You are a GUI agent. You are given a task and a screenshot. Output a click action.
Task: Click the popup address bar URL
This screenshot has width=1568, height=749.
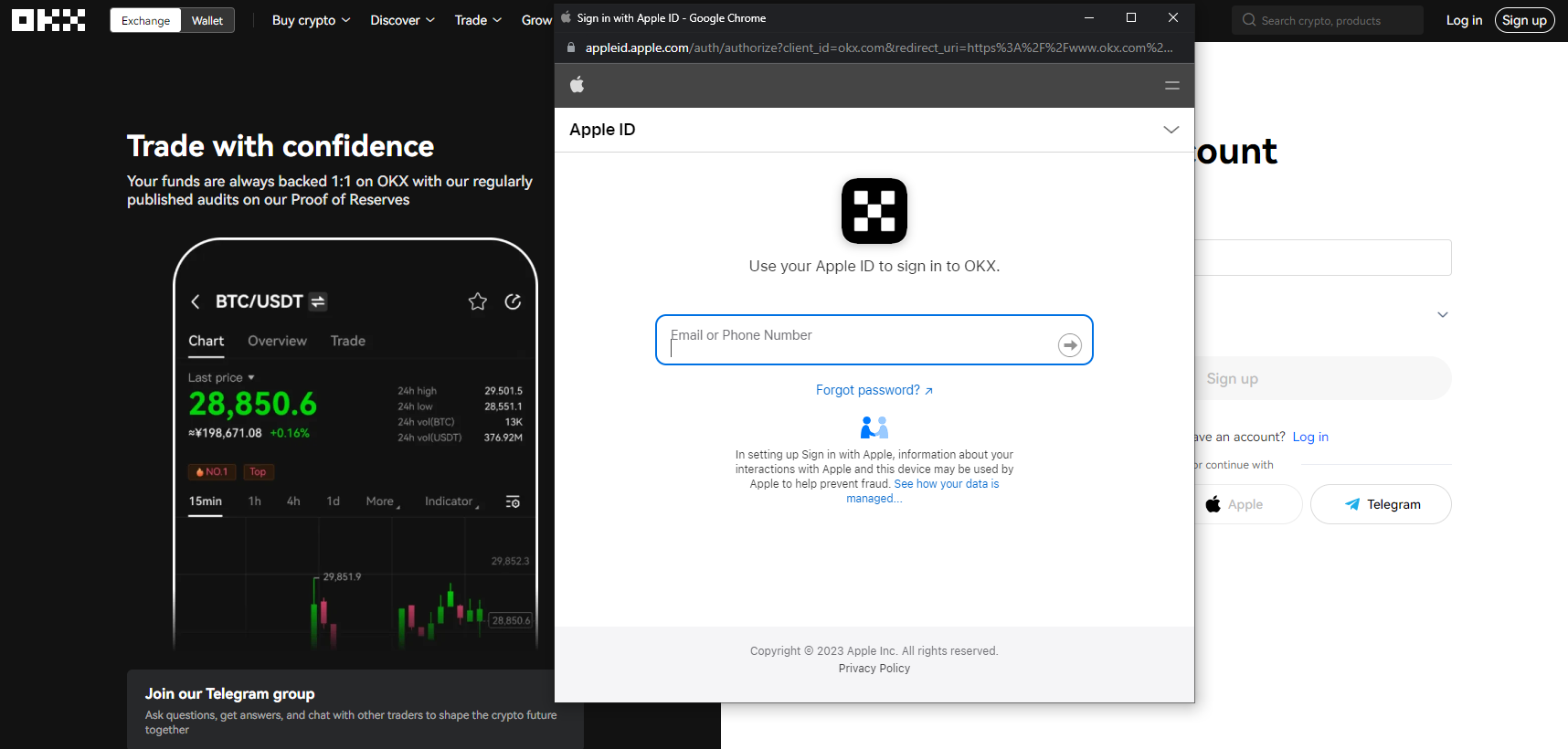pyautogui.click(x=879, y=47)
